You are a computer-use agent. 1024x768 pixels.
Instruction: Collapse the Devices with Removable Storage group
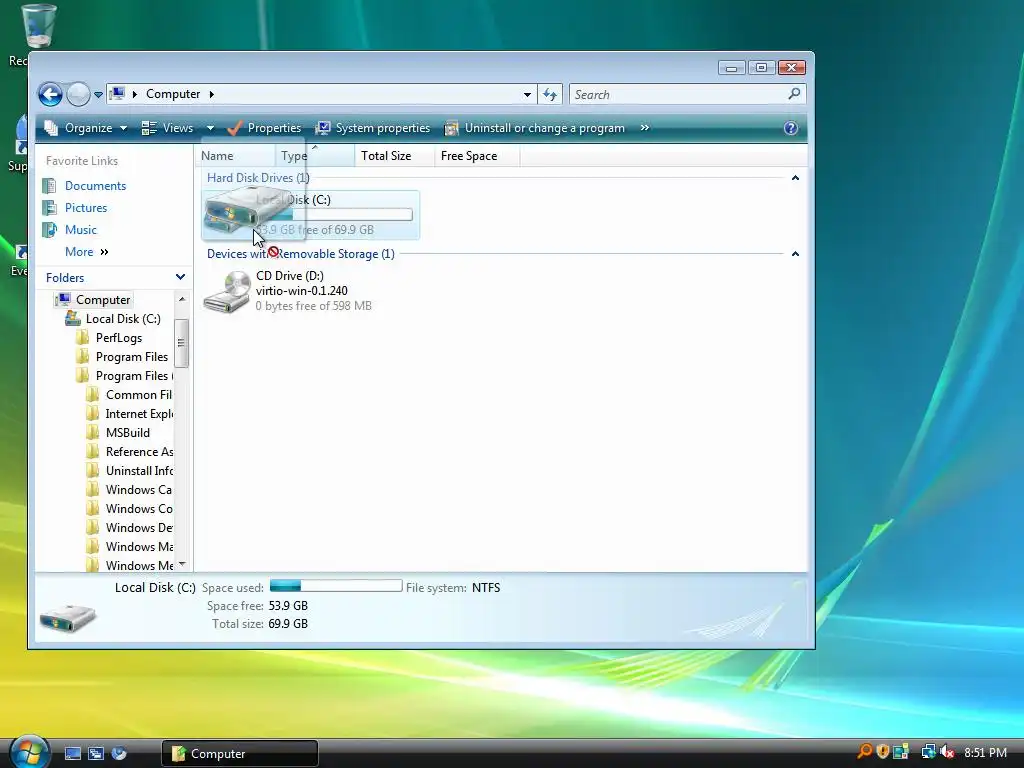[795, 253]
